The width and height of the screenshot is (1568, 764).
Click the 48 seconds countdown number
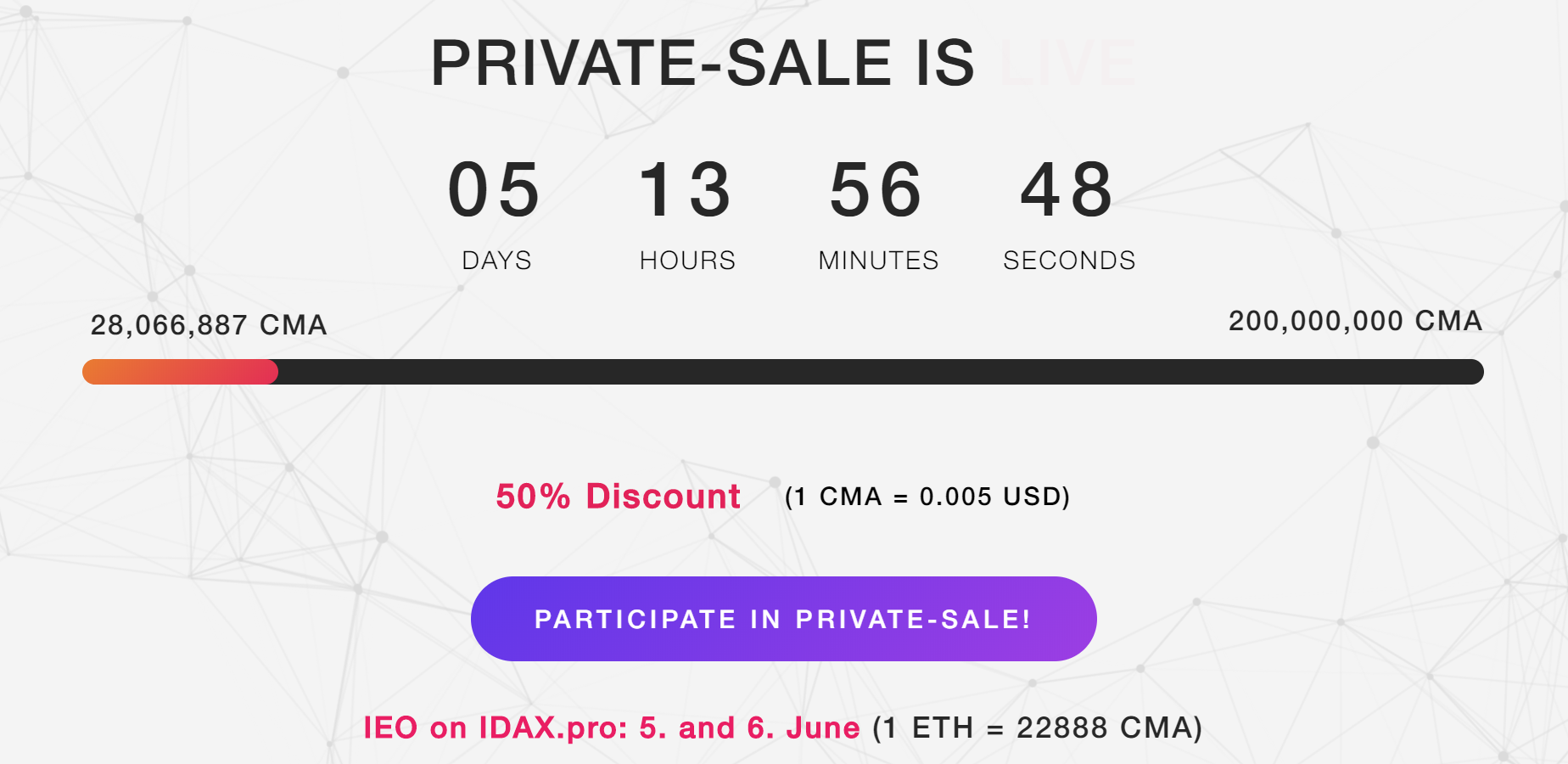tap(1067, 189)
